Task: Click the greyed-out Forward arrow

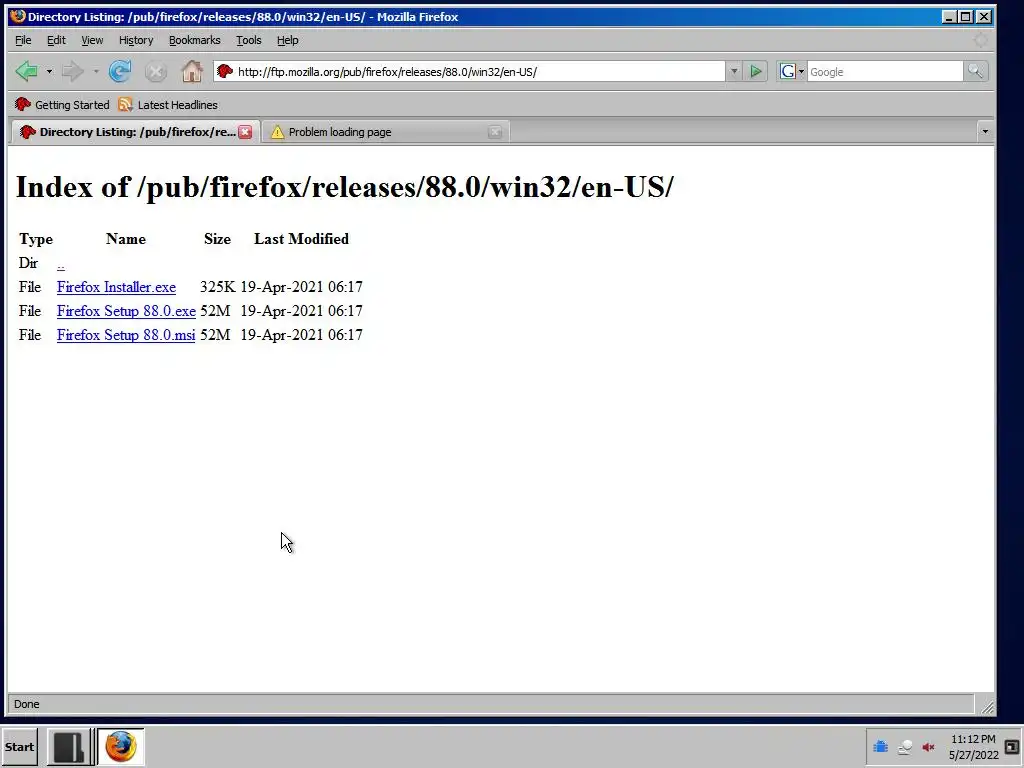Action: tap(72, 71)
